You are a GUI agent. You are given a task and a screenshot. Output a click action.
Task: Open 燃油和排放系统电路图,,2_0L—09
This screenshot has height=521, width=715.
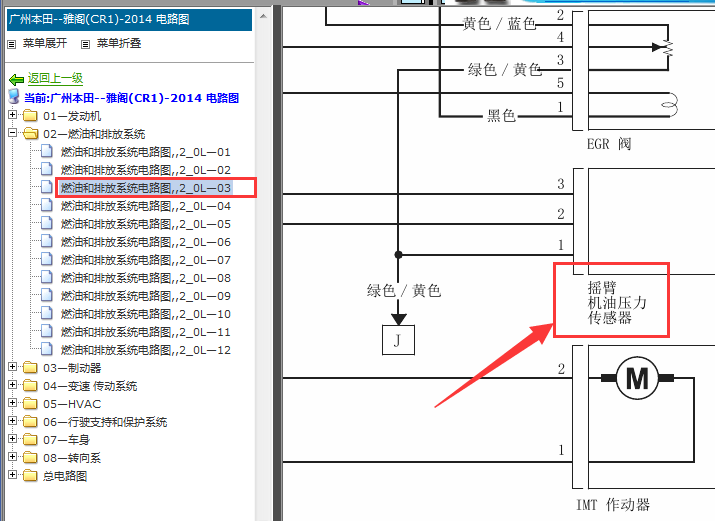point(145,296)
